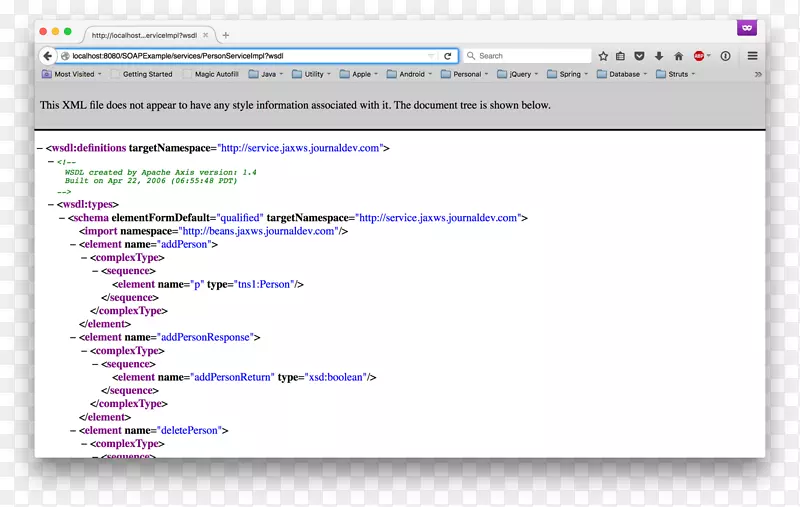This screenshot has height=507, width=800.
Task: Click the XML no style information message
Action: (295, 105)
